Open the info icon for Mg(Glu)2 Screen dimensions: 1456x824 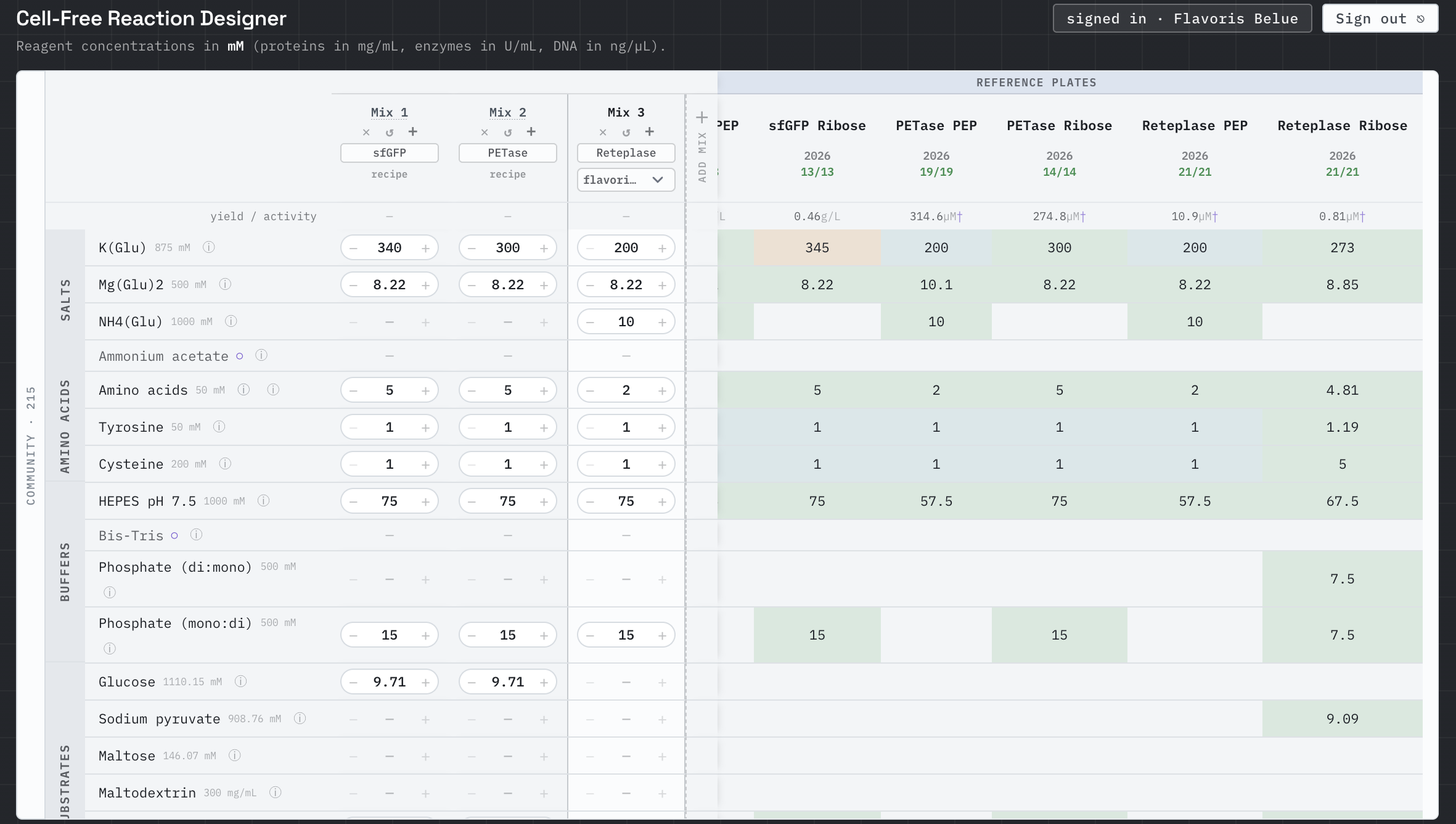tap(225, 284)
